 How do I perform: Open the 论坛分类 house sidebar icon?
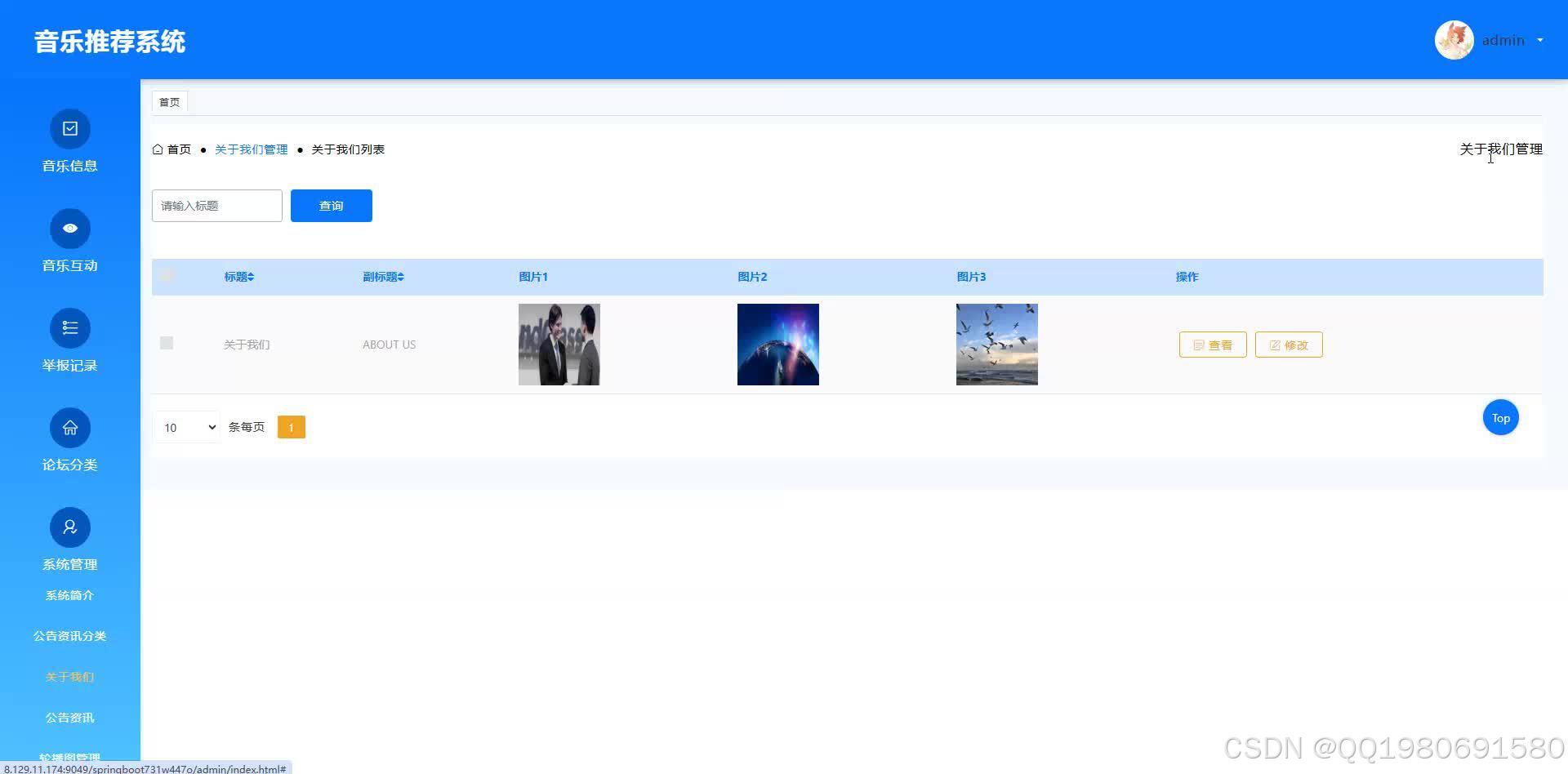(x=70, y=428)
